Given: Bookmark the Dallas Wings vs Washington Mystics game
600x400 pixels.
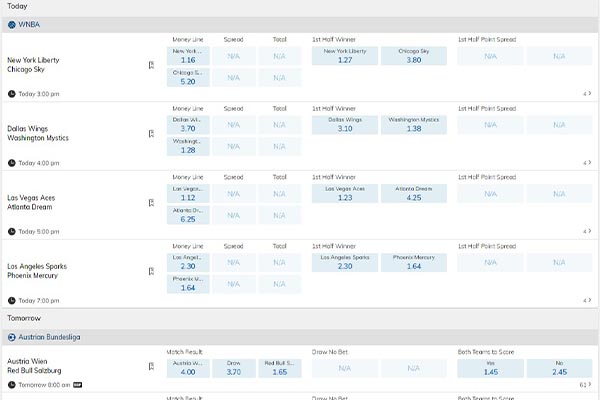Looking at the screenshot, I should tap(151, 134).
